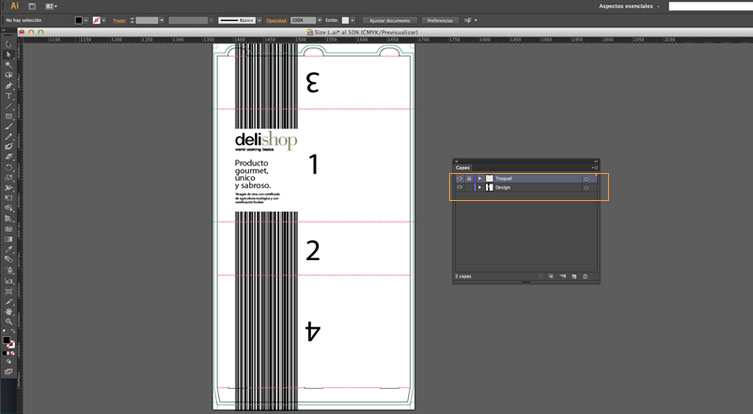753x414 pixels.
Task: Select the Hand tool
Action: point(8,312)
